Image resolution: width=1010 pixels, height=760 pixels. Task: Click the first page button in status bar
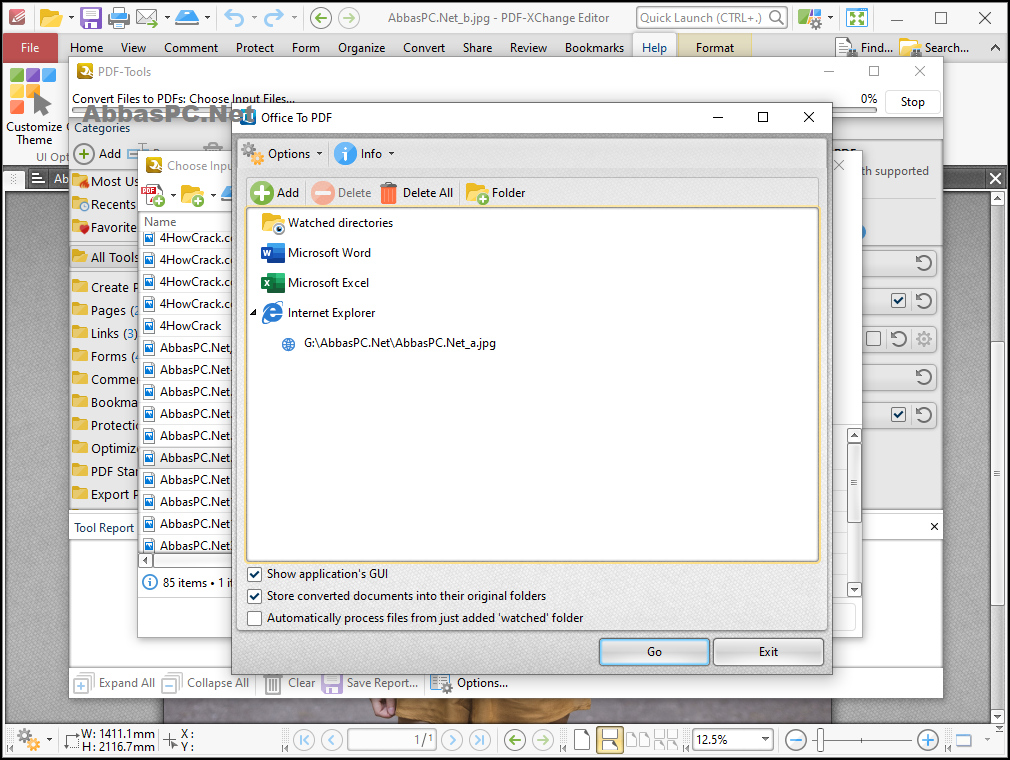[x=304, y=740]
